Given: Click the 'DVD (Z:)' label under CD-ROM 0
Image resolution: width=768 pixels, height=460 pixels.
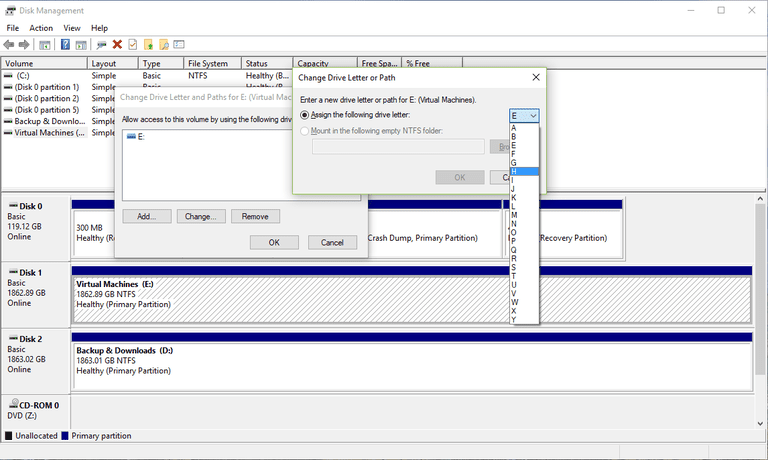Looking at the screenshot, I should tap(22, 416).
